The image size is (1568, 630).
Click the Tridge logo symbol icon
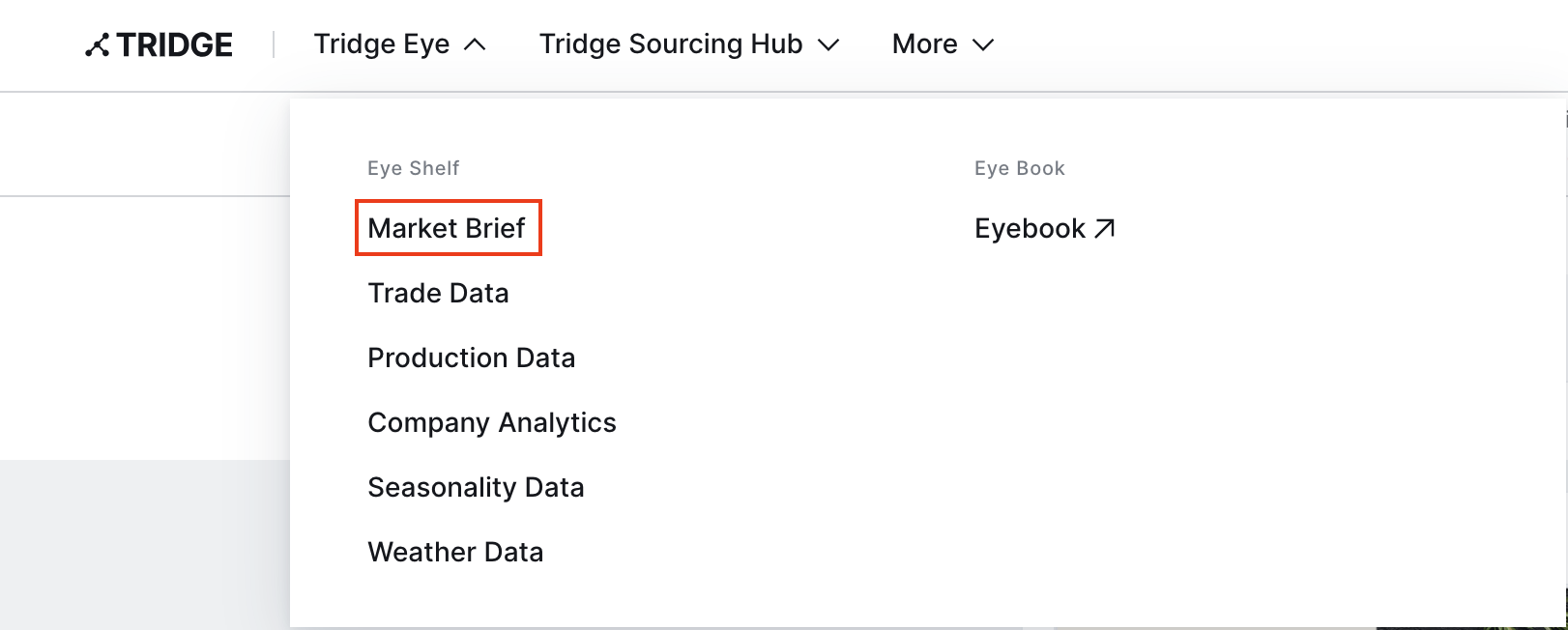[97, 45]
